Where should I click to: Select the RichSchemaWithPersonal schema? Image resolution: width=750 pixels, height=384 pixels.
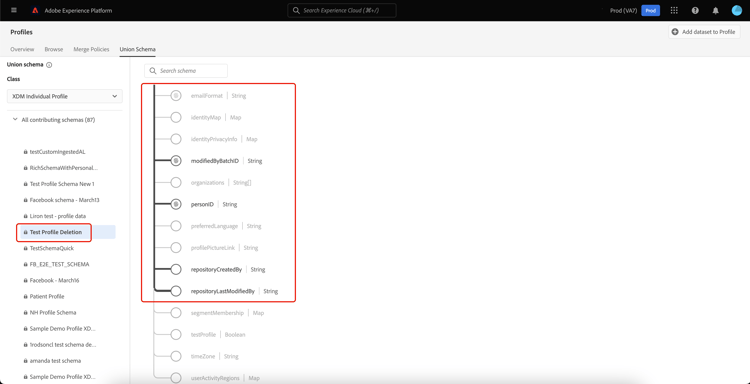click(64, 168)
